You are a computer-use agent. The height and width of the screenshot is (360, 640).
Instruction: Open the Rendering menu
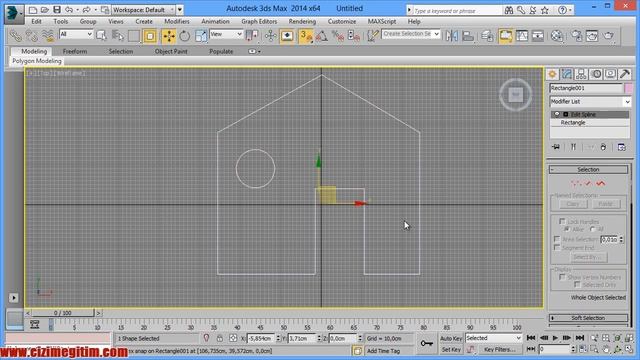(302, 21)
